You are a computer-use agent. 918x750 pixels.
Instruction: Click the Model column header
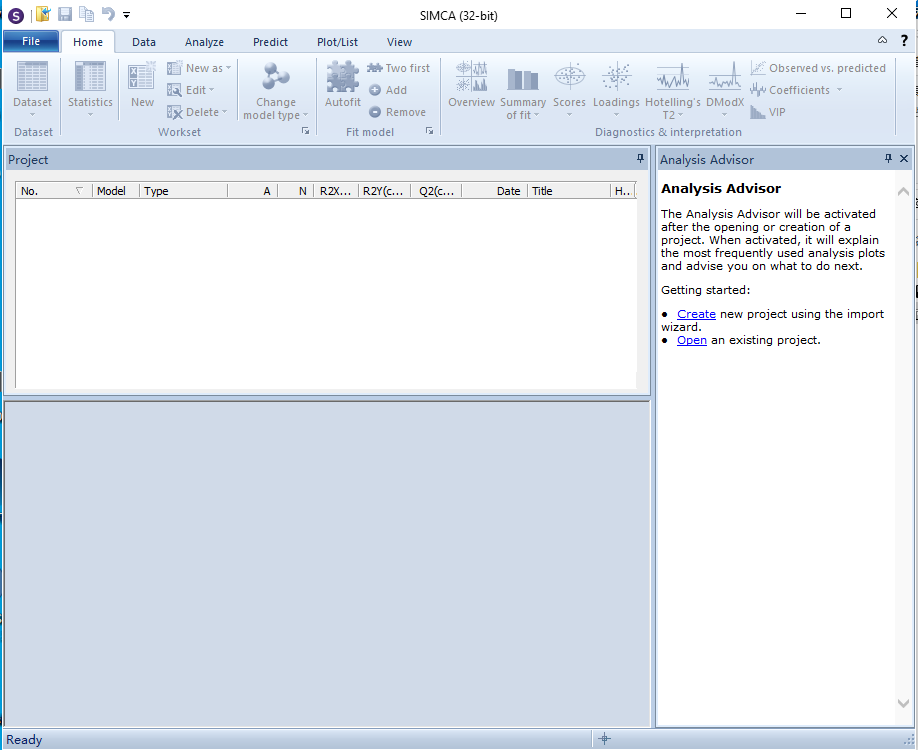115,191
